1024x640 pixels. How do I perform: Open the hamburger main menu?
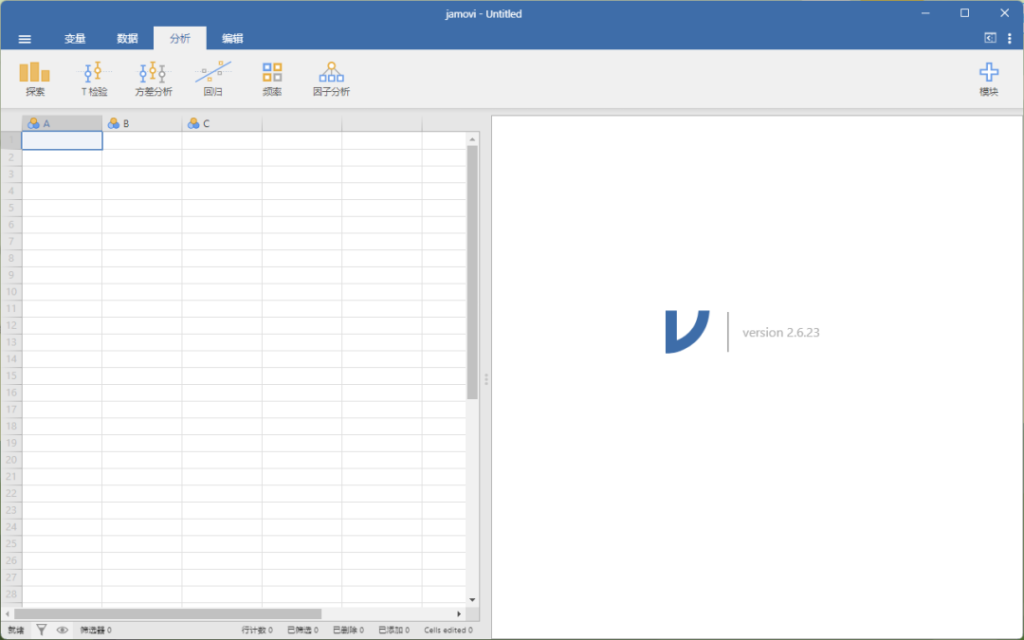pos(25,39)
